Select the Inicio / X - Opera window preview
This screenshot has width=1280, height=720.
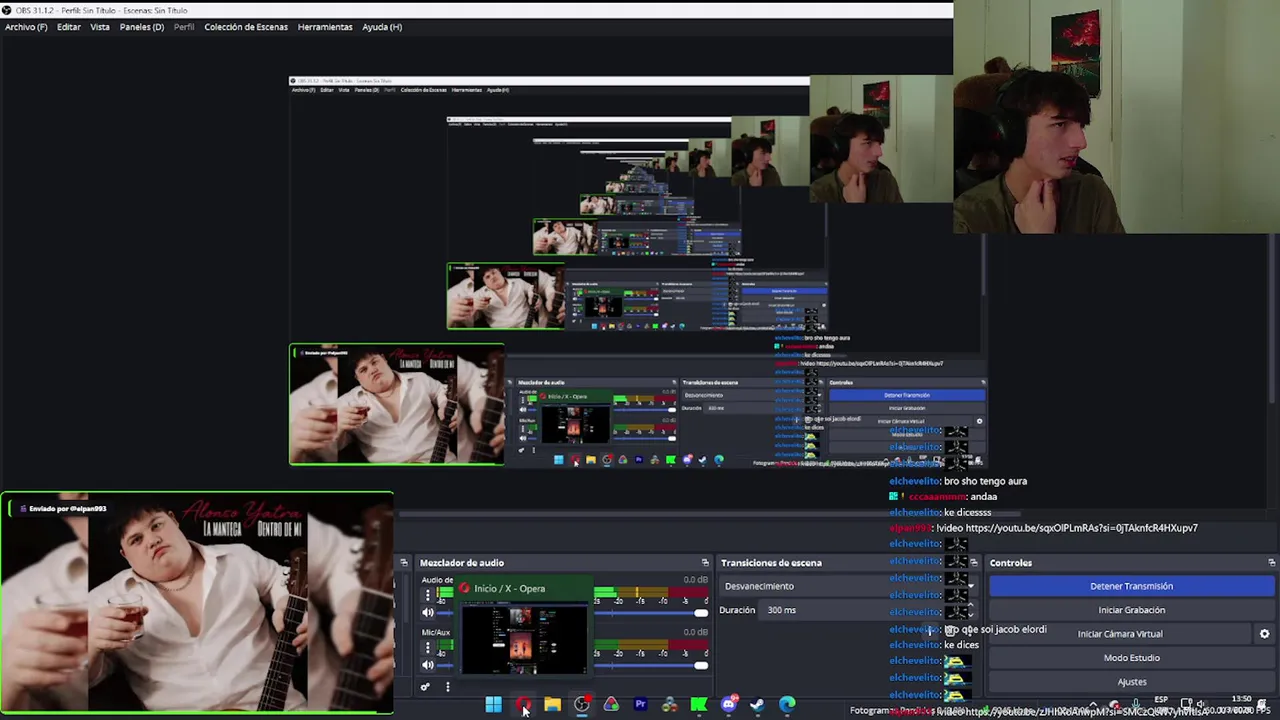pos(523,628)
